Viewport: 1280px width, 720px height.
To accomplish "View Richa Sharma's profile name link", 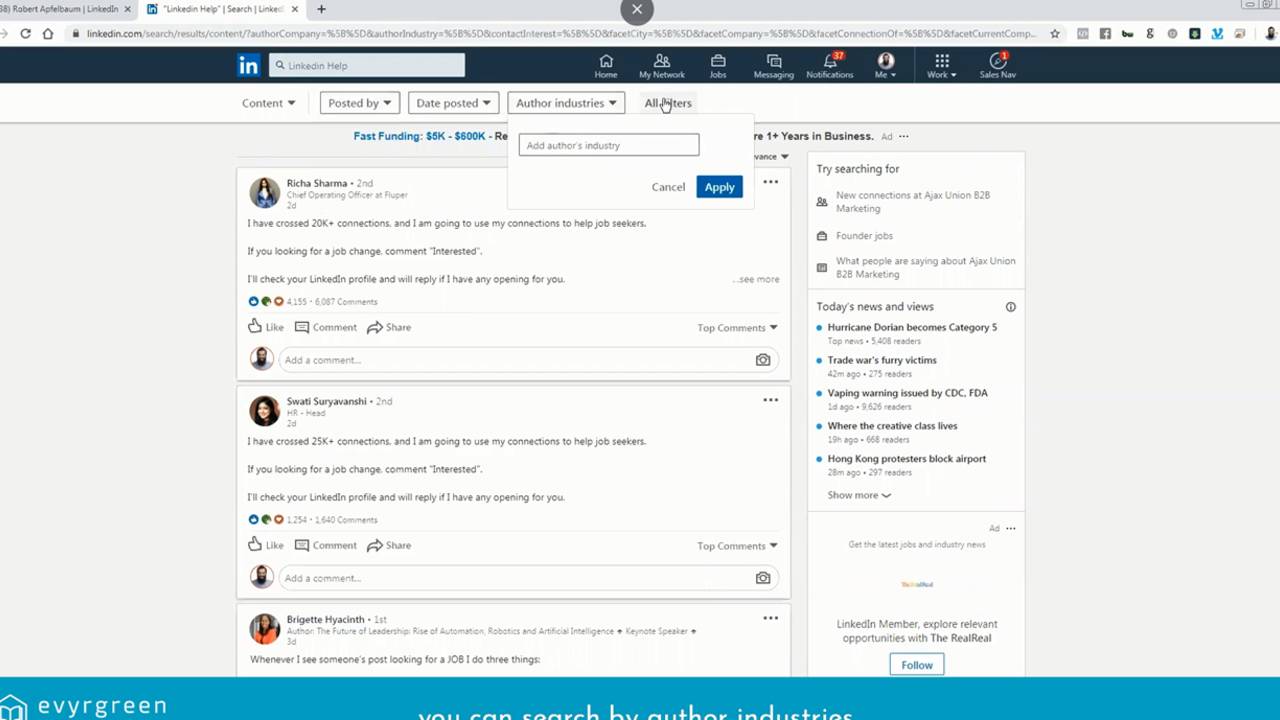I will [x=317, y=183].
